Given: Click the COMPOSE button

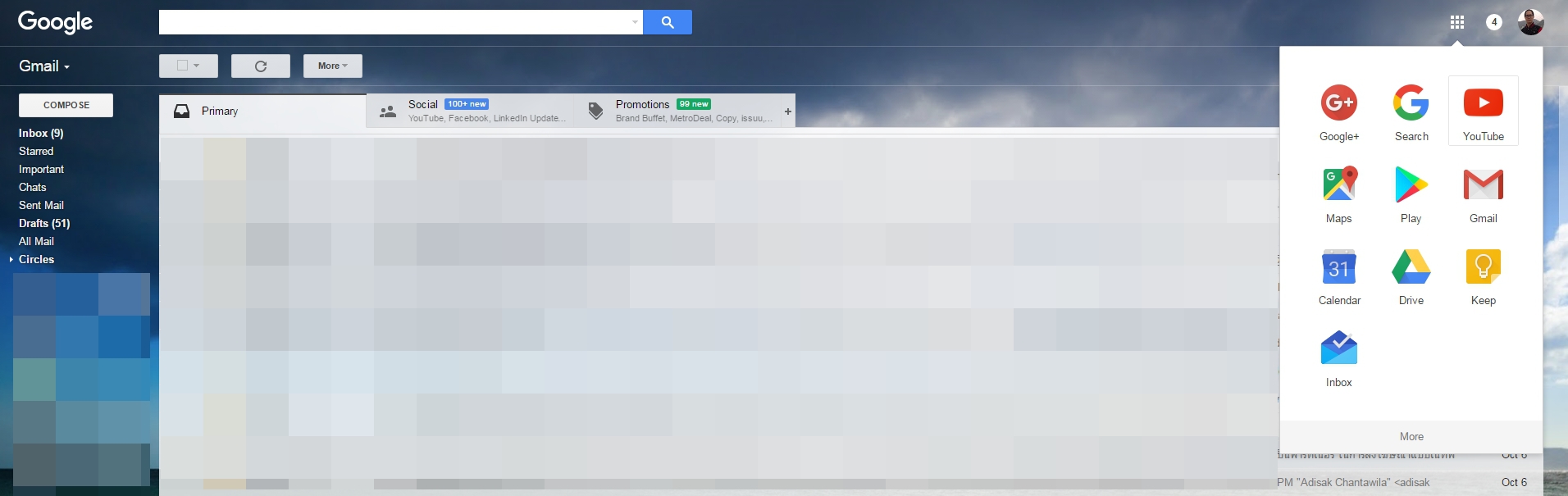Looking at the screenshot, I should click(66, 105).
